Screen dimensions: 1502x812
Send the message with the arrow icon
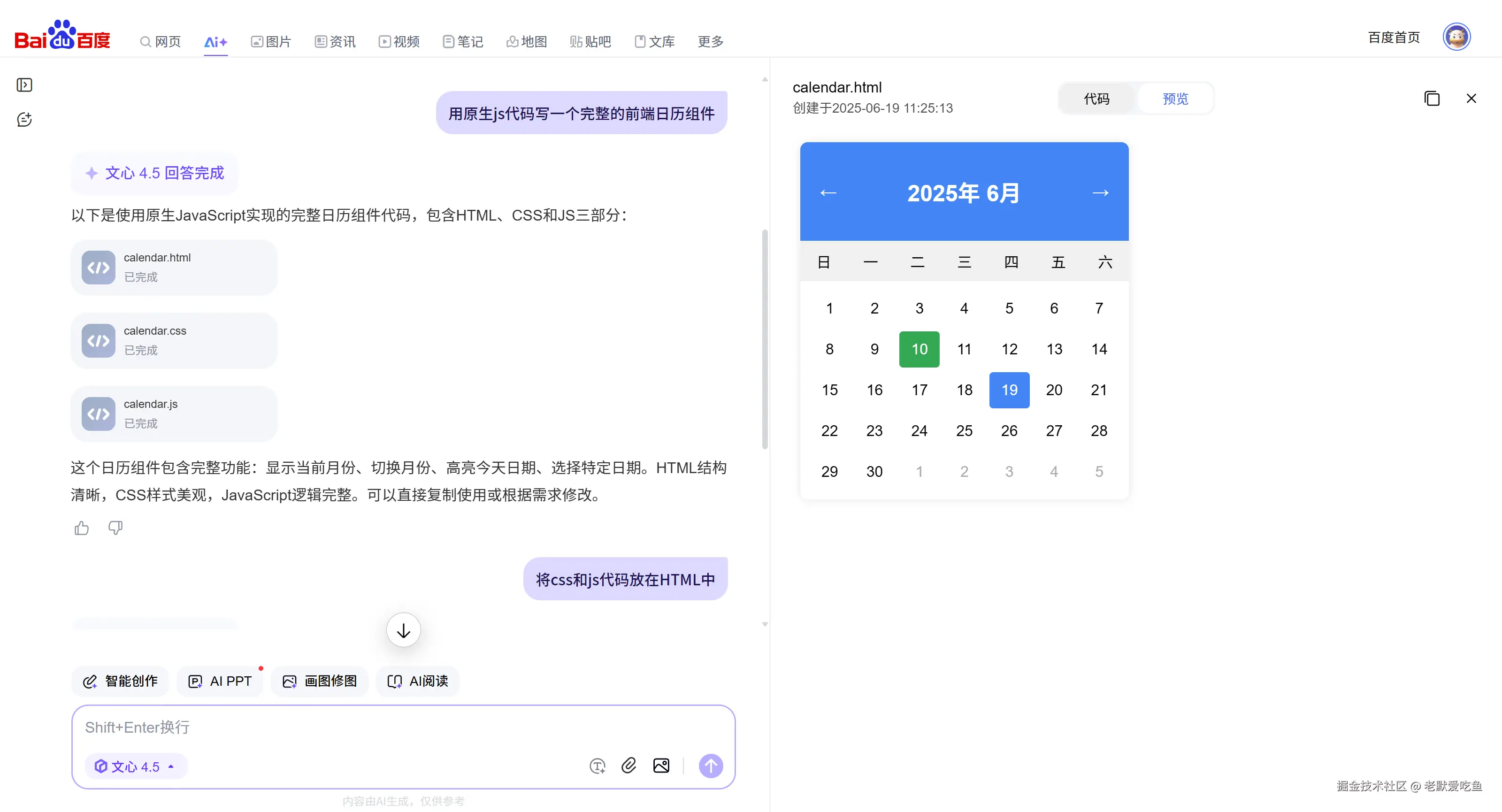click(710, 766)
